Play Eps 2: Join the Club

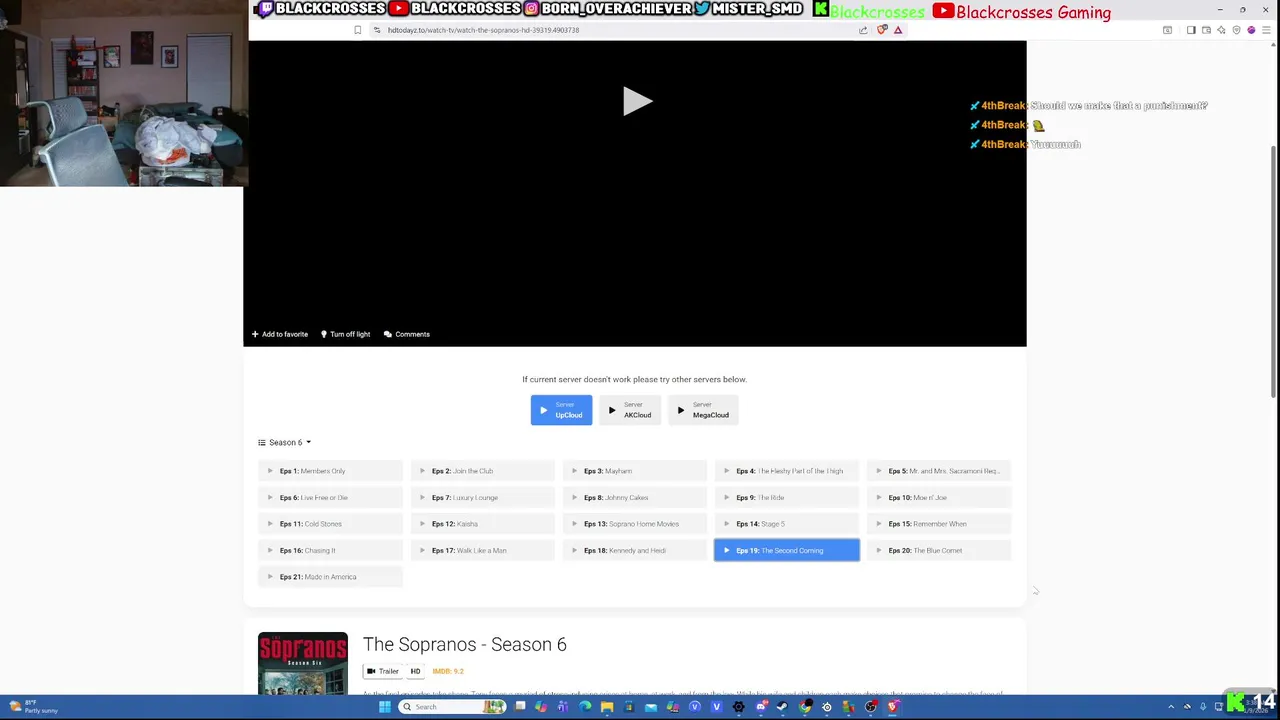point(482,471)
